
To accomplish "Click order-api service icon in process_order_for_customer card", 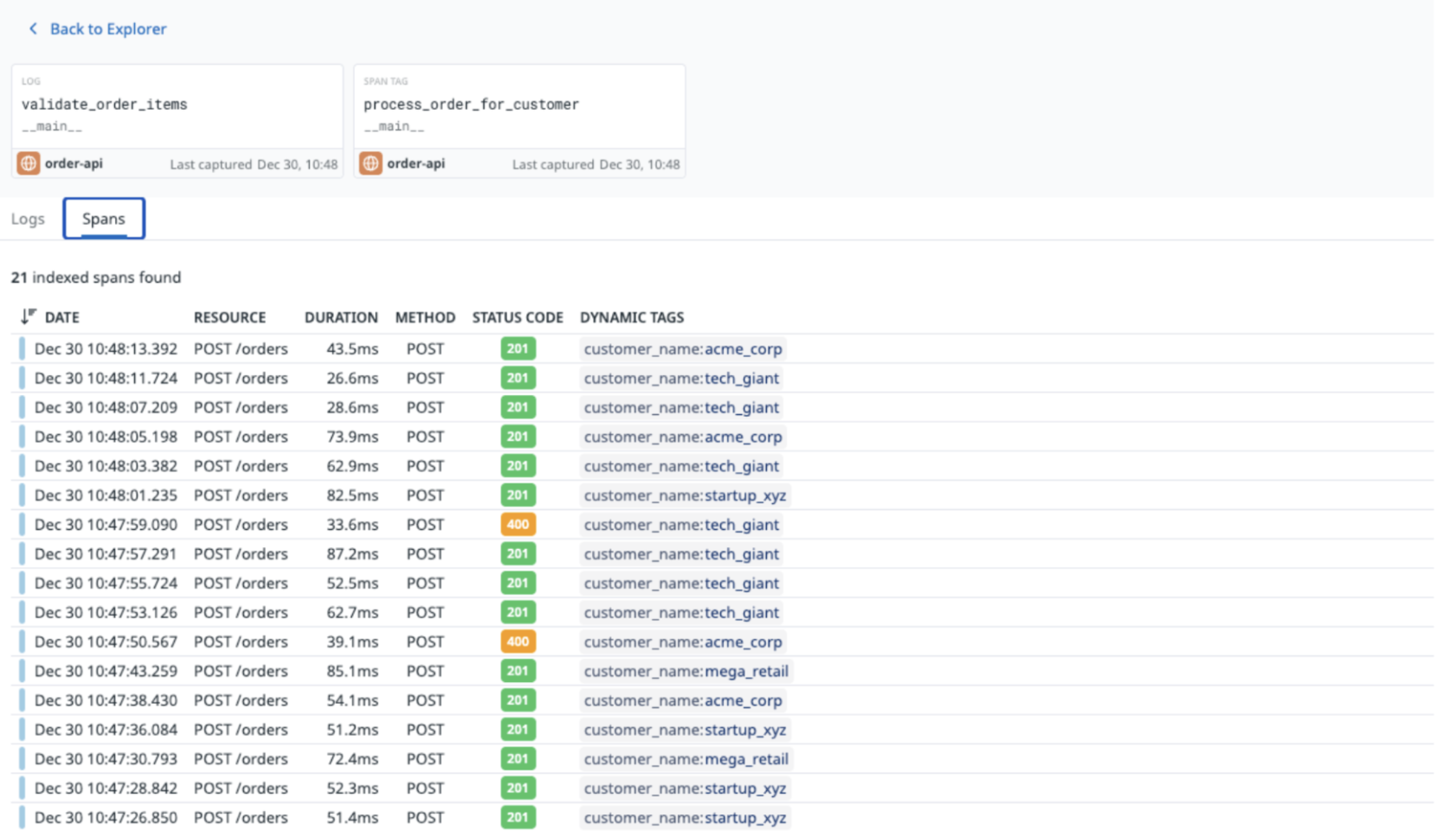I will (371, 164).
